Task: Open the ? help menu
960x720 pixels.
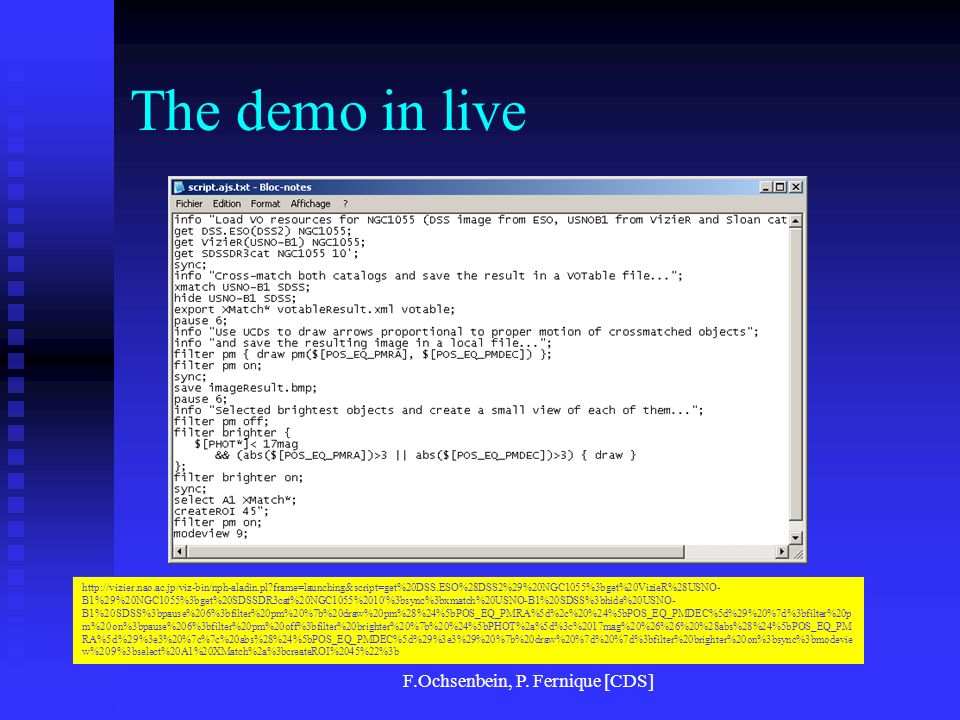Action: [345, 204]
